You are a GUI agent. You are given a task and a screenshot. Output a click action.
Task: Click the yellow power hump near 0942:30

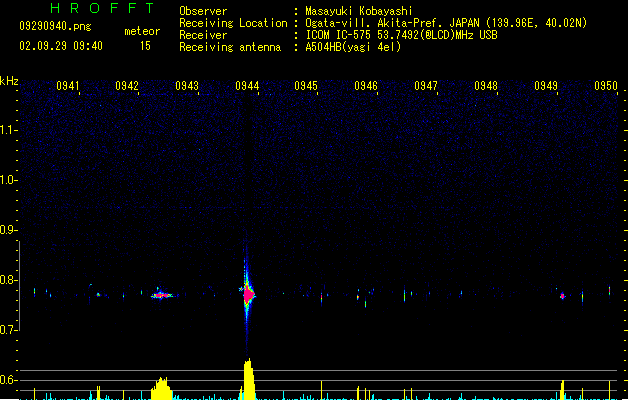[x=161, y=388]
